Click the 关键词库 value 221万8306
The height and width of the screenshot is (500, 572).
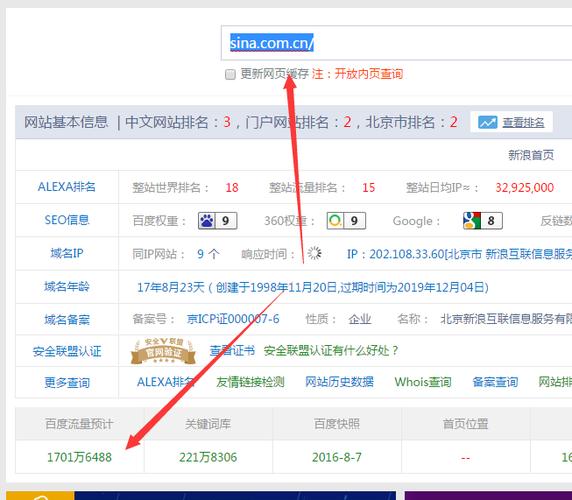[x=208, y=457]
